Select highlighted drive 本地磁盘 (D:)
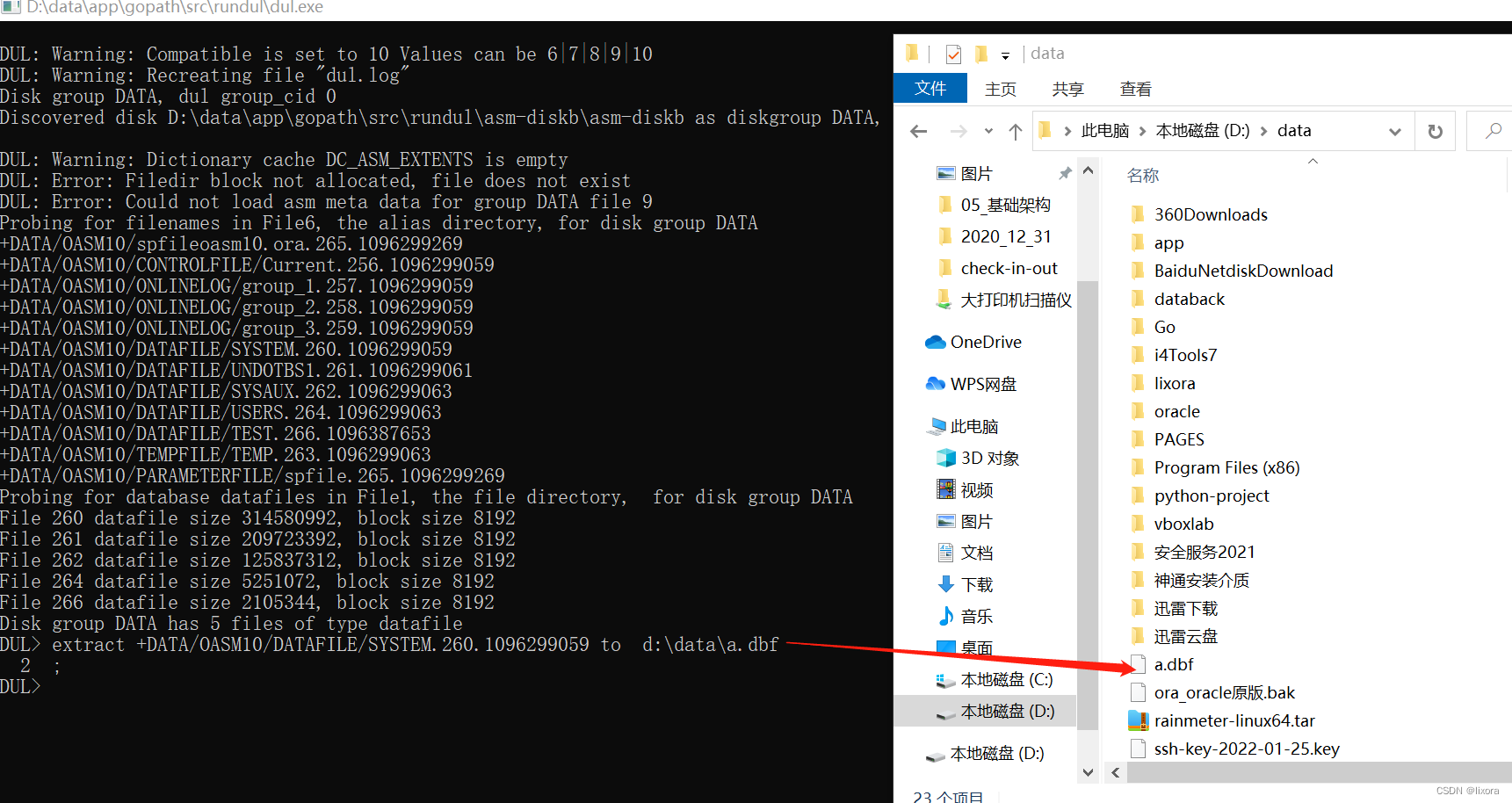The height and width of the screenshot is (803, 1512). (x=1002, y=711)
